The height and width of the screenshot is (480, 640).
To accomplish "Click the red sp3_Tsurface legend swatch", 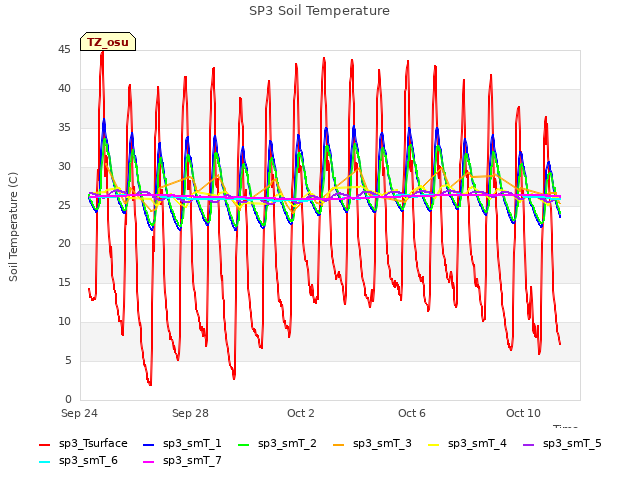I will pos(44,444).
